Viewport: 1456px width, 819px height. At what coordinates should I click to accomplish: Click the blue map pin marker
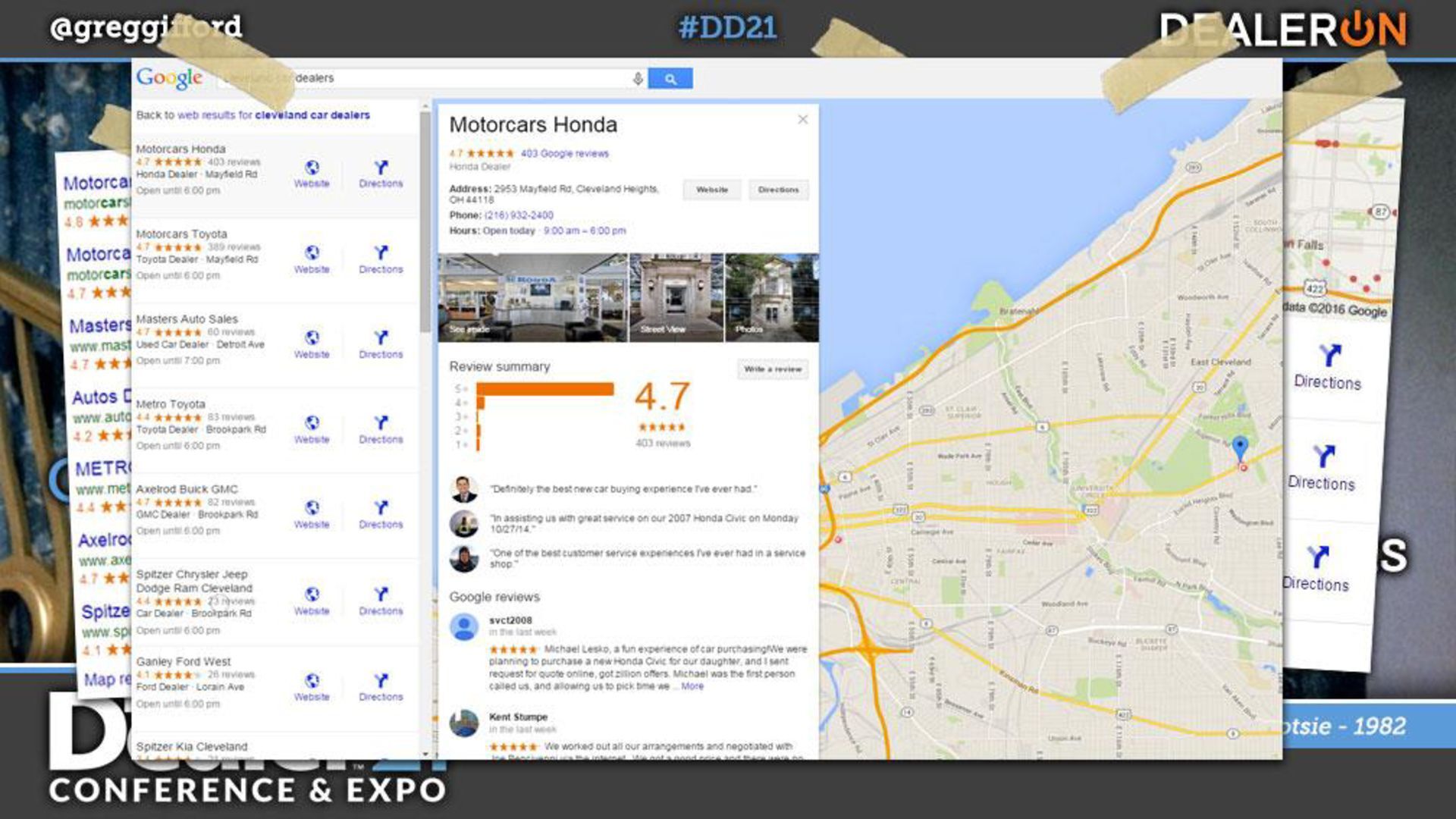[1240, 447]
